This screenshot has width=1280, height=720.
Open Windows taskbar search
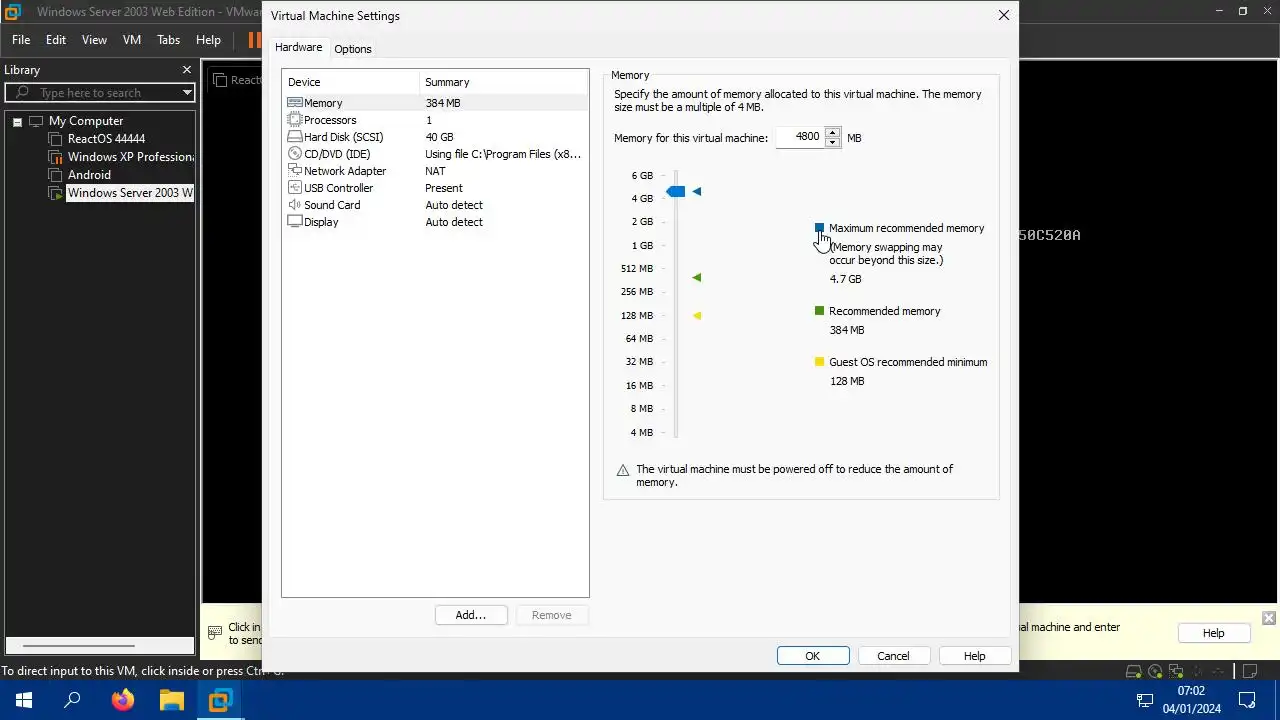tap(72, 700)
